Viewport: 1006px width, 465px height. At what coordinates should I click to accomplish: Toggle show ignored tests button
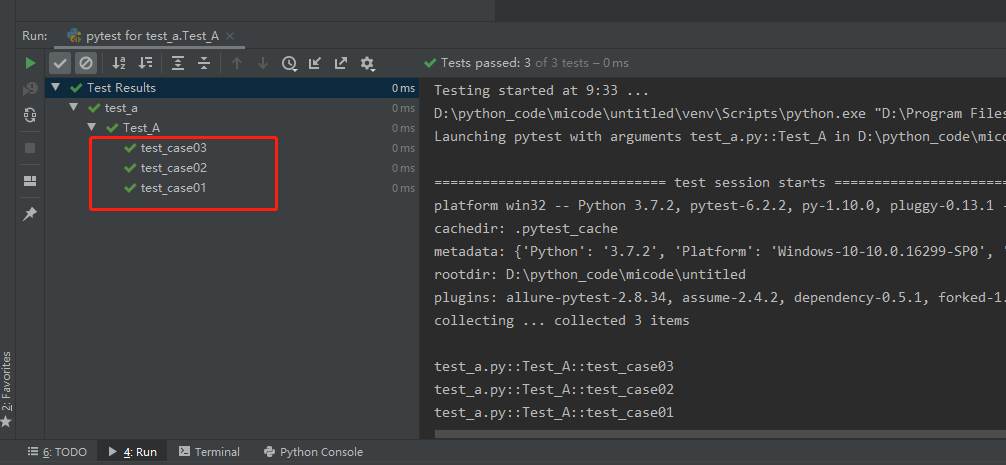coord(86,63)
